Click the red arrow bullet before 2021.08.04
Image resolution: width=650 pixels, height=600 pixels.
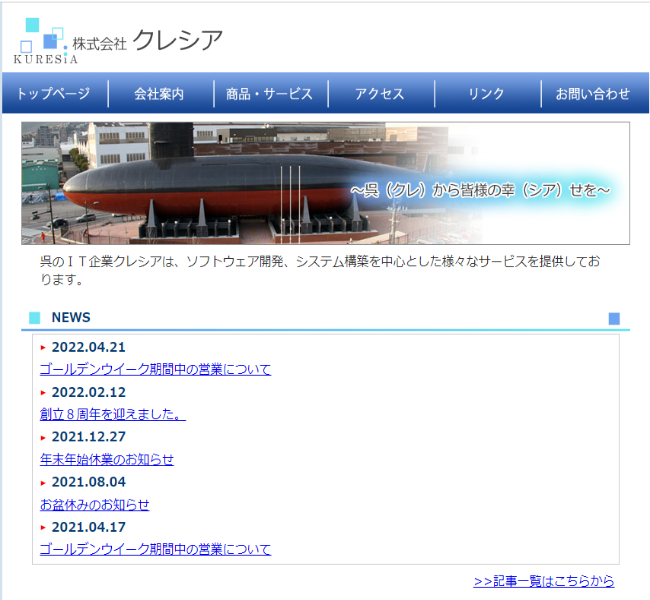[43, 483]
